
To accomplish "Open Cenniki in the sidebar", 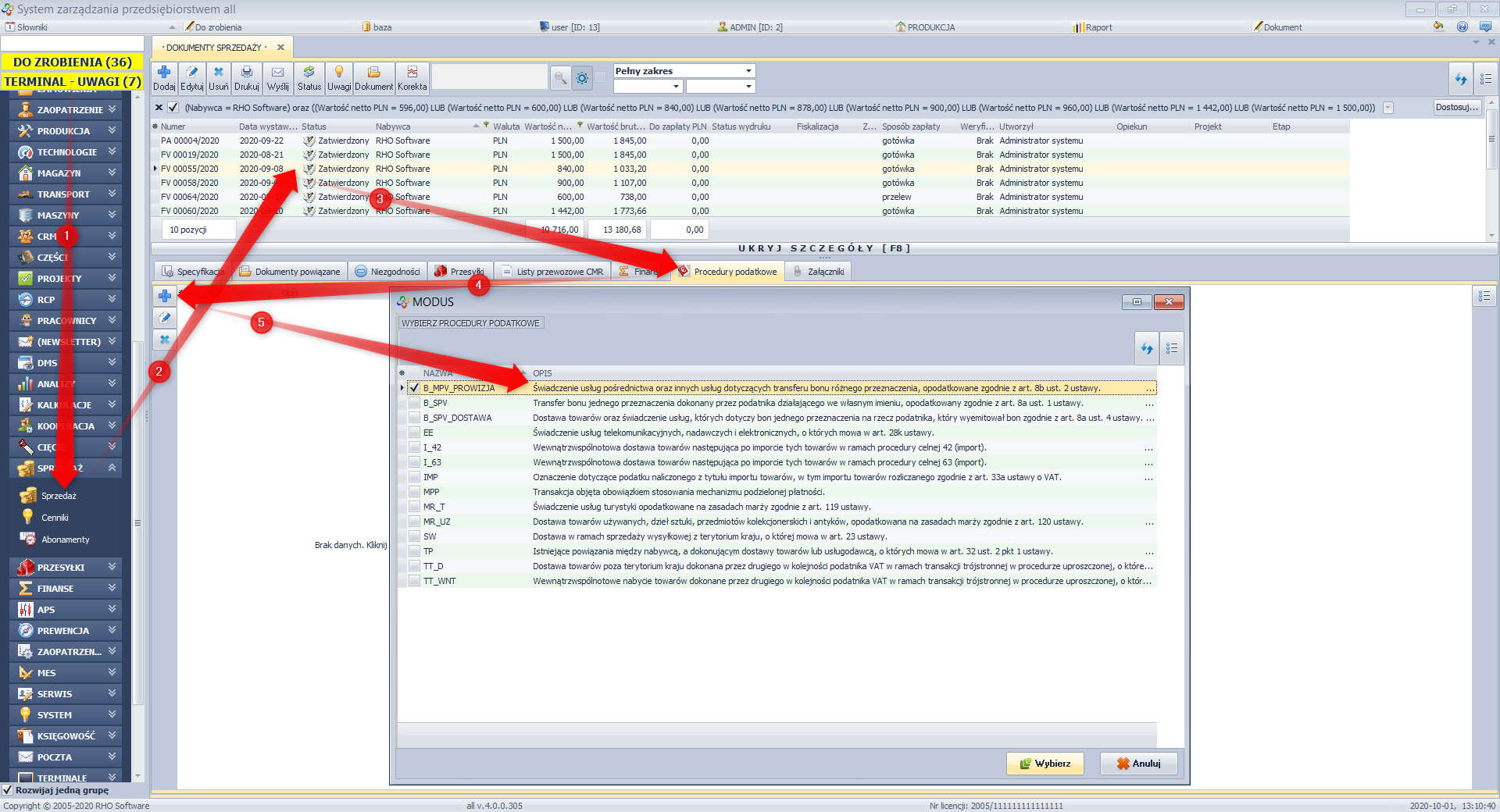I will pyautogui.click(x=55, y=518).
